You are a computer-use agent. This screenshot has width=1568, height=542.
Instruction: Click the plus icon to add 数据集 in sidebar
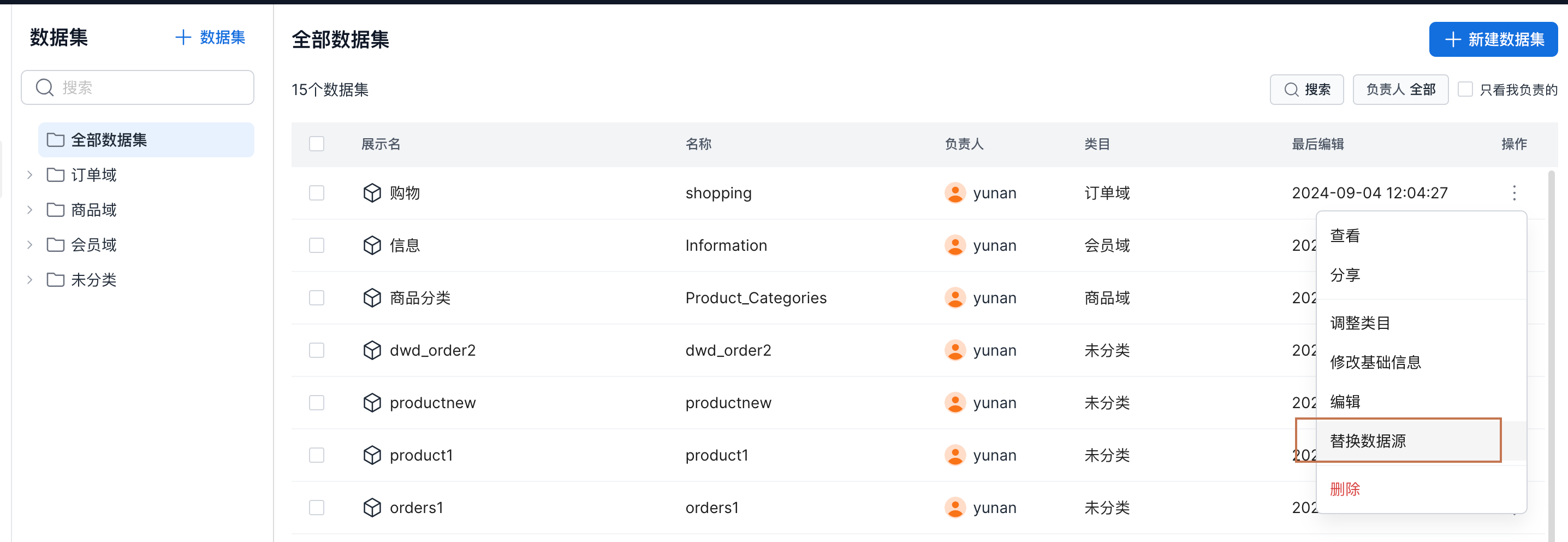pyautogui.click(x=182, y=38)
